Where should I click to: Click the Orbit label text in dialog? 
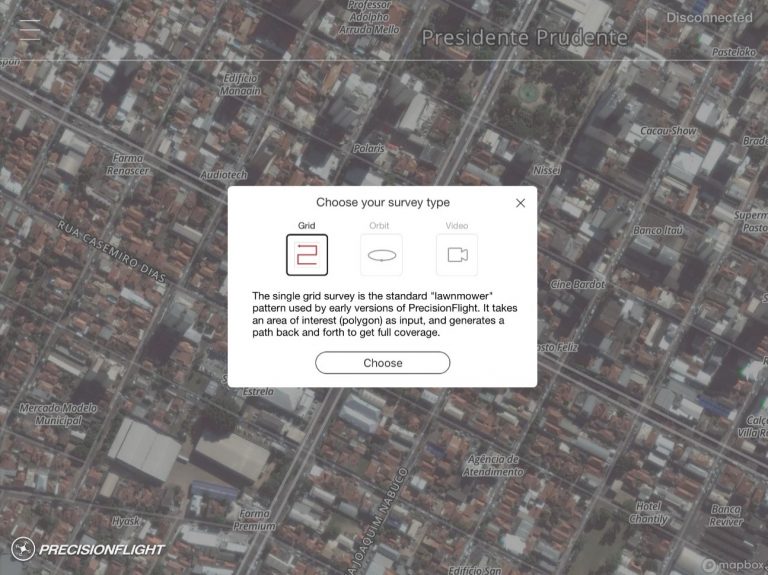pyautogui.click(x=379, y=226)
